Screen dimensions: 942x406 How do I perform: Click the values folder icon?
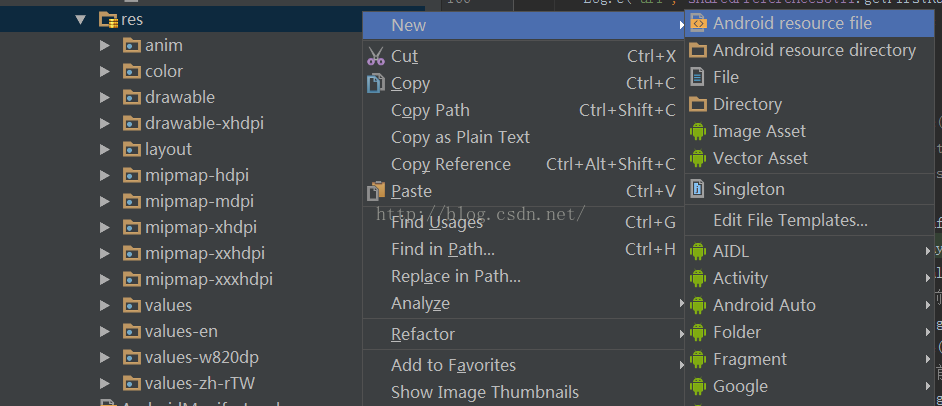(132, 305)
